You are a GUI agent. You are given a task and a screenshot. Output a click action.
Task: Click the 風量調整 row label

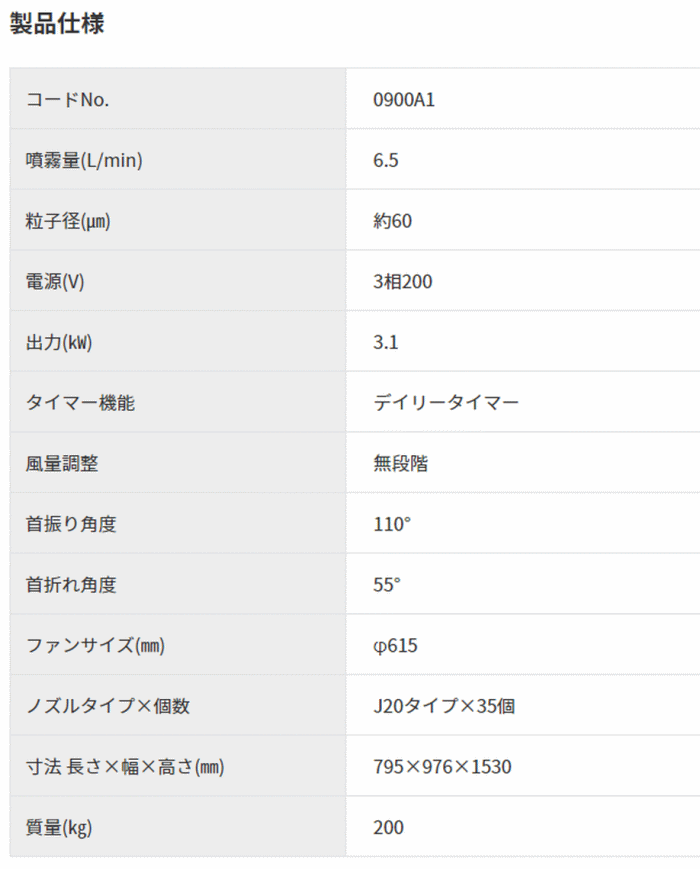coord(62,464)
